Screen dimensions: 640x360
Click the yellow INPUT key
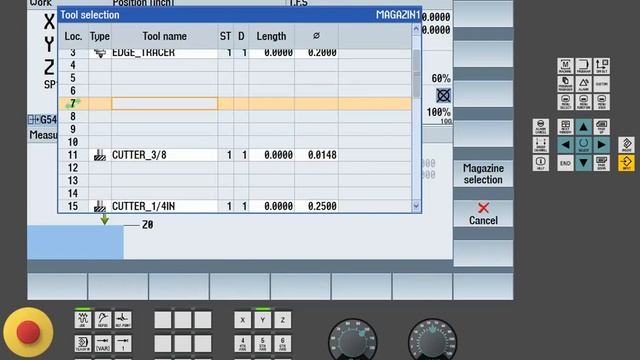point(627,163)
